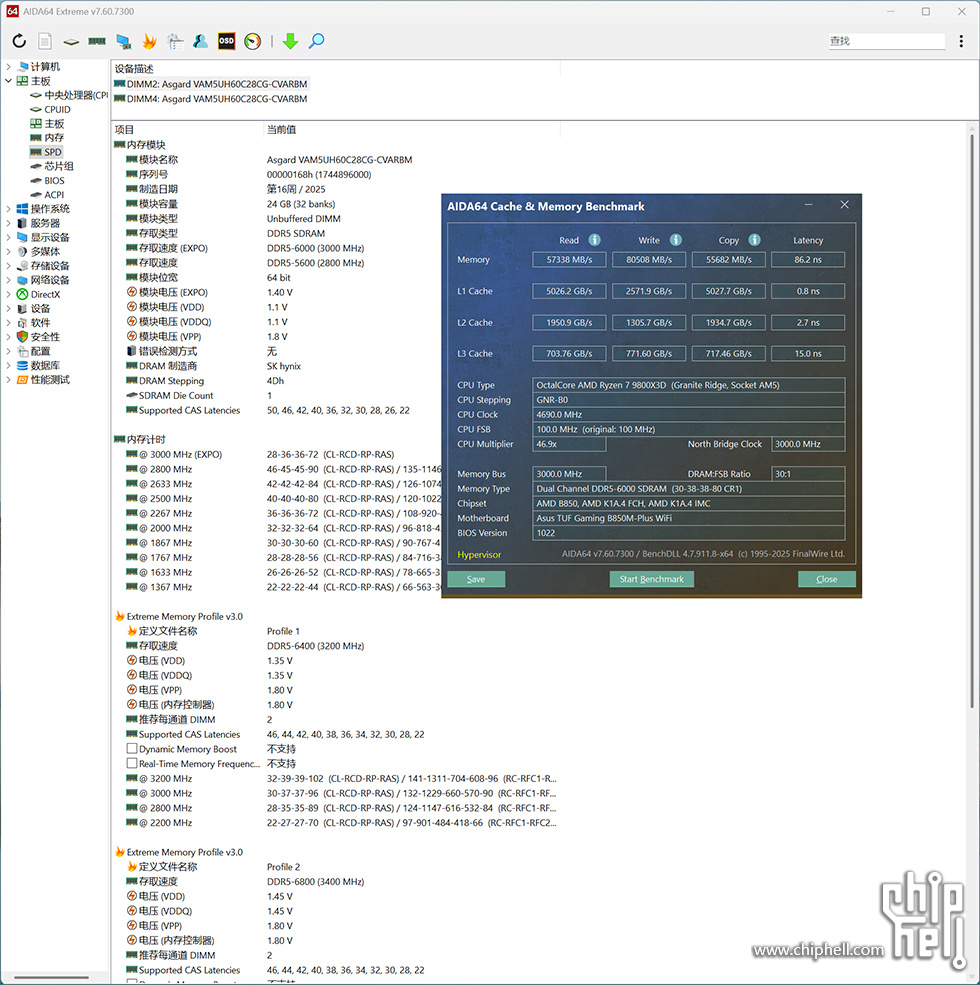Select 芯片组 in the sidebar tree
This screenshot has width=980, height=985.
coord(52,166)
